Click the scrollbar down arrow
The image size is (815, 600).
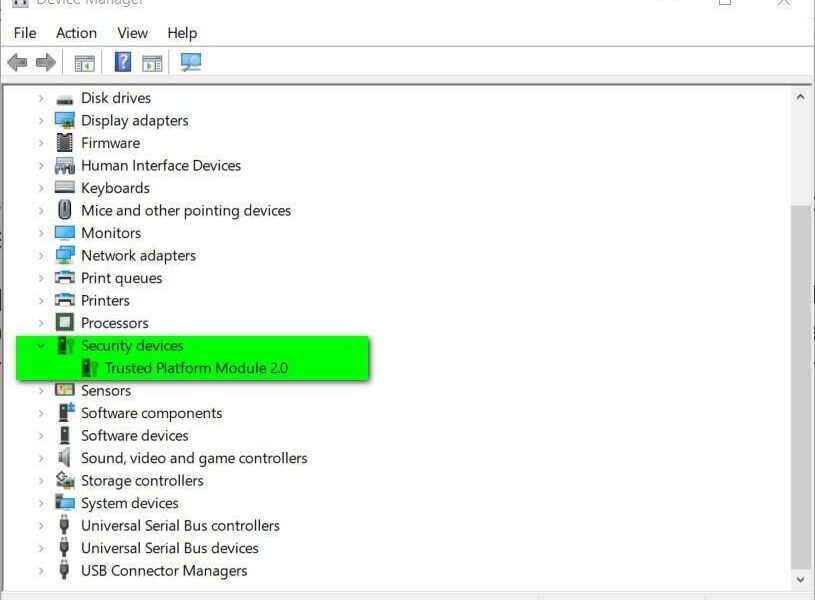tap(801, 579)
